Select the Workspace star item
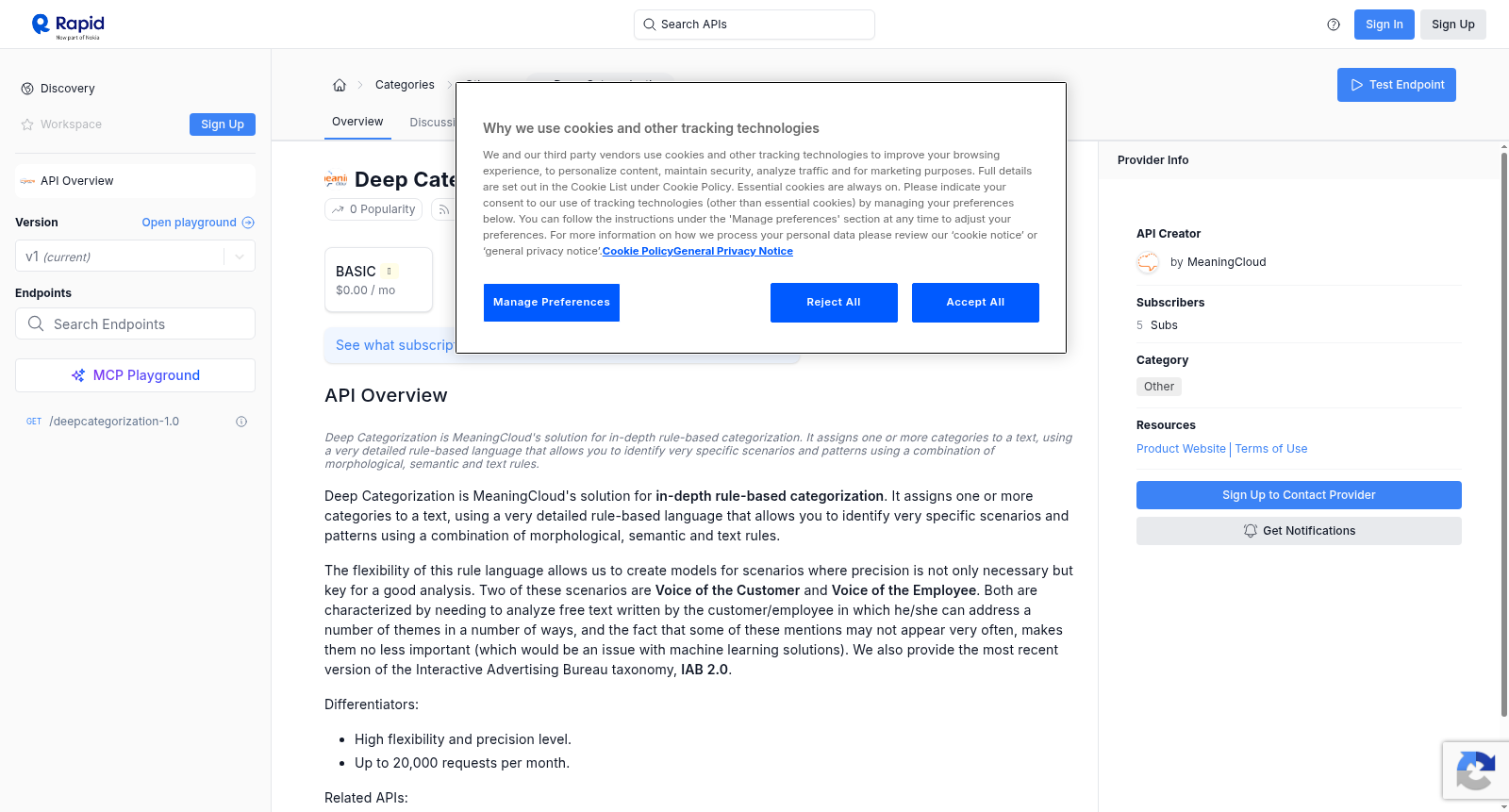1509x812 pixels. coord(61,124)
